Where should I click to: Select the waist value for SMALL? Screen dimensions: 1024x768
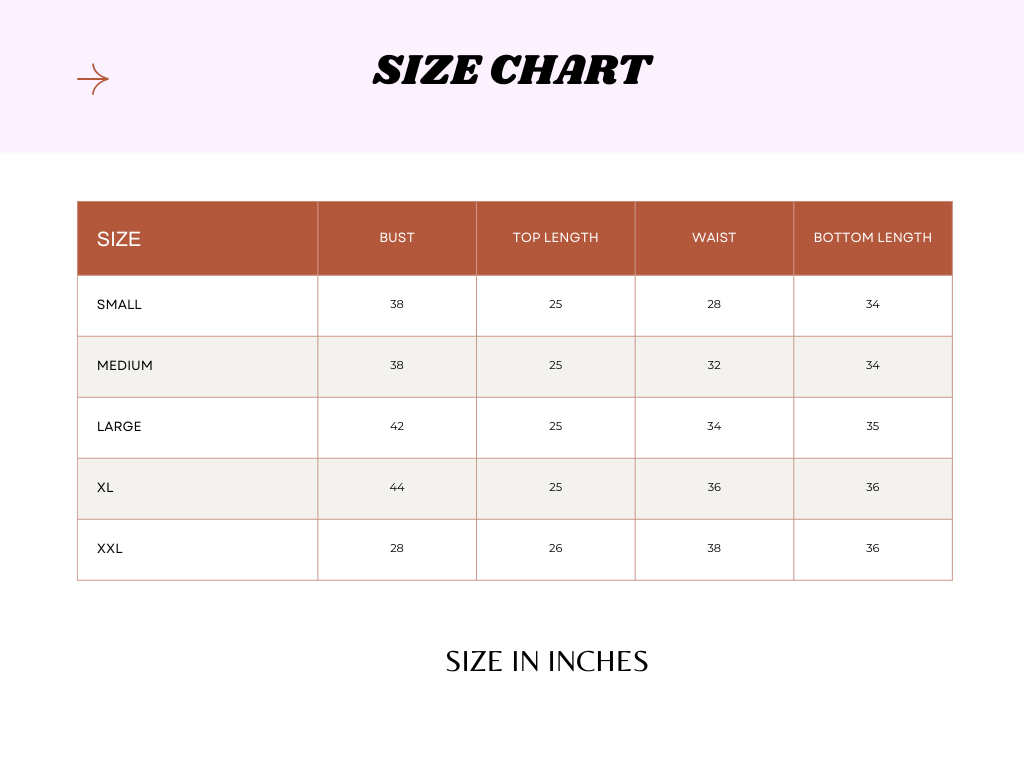pos(714,305)
